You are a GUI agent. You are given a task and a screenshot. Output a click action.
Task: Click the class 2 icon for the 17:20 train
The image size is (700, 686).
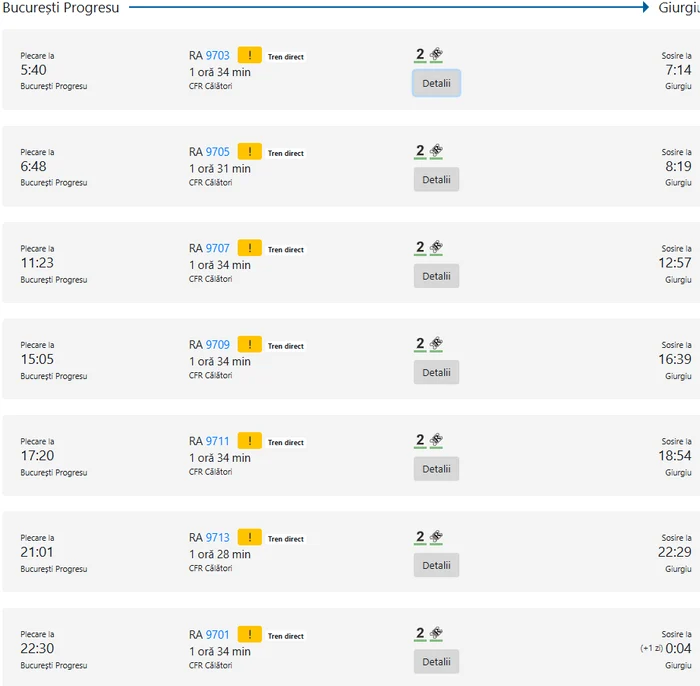point(420,441)
